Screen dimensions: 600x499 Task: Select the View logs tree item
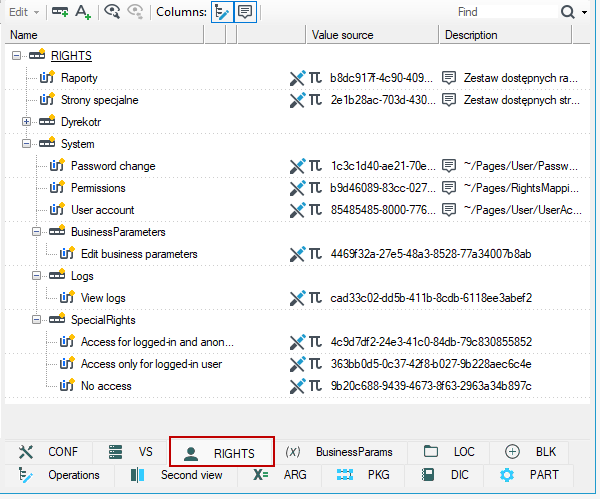103,298
